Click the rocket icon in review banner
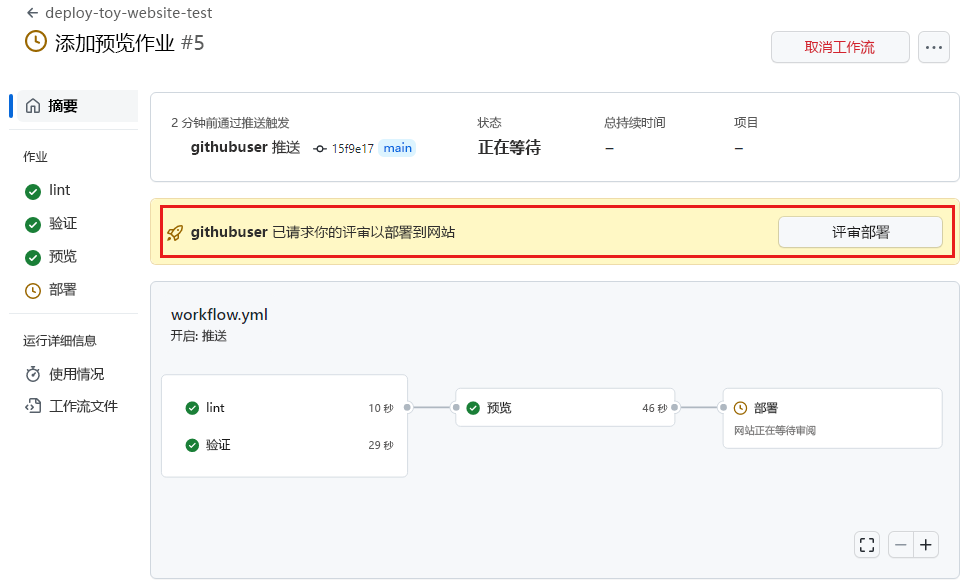The height and width of the screenshot is (587, 967). coord(175,233)
